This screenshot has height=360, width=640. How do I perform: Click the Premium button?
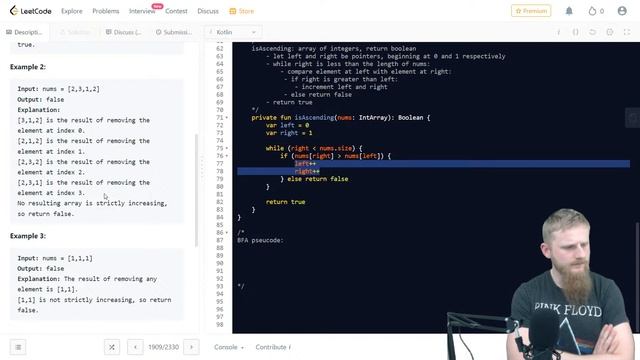[x=531, y=11]
